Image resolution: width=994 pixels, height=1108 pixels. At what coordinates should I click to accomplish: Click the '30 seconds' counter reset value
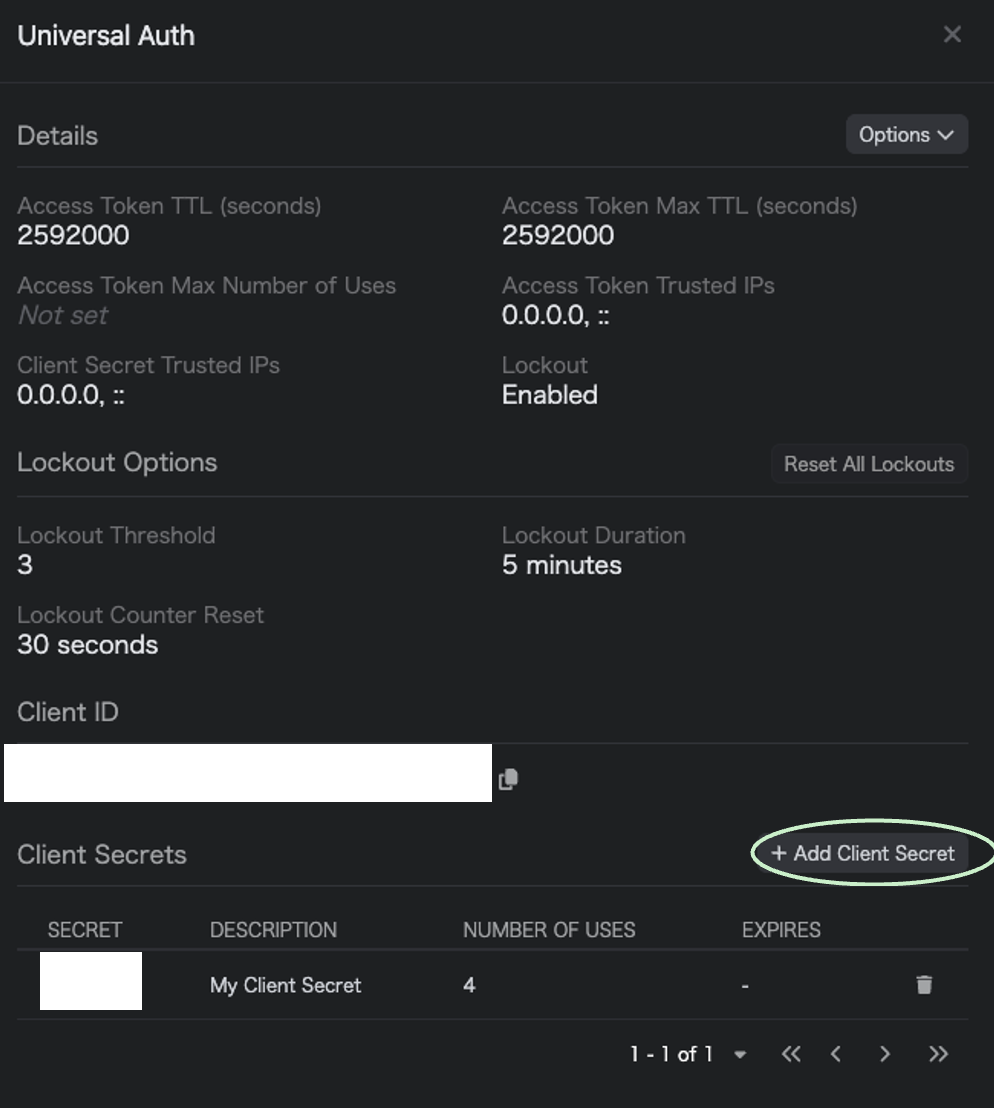click(x=88, y=645)
